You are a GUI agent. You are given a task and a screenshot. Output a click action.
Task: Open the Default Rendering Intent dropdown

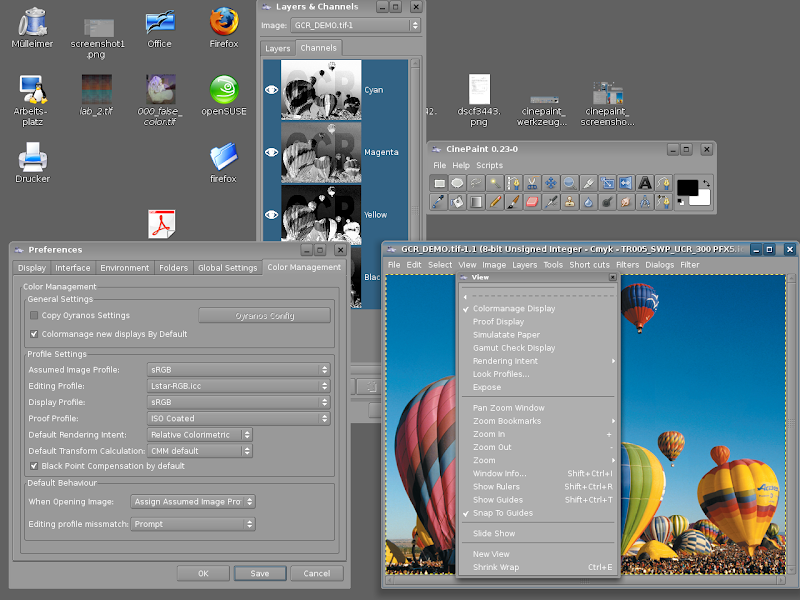(200, 435)
